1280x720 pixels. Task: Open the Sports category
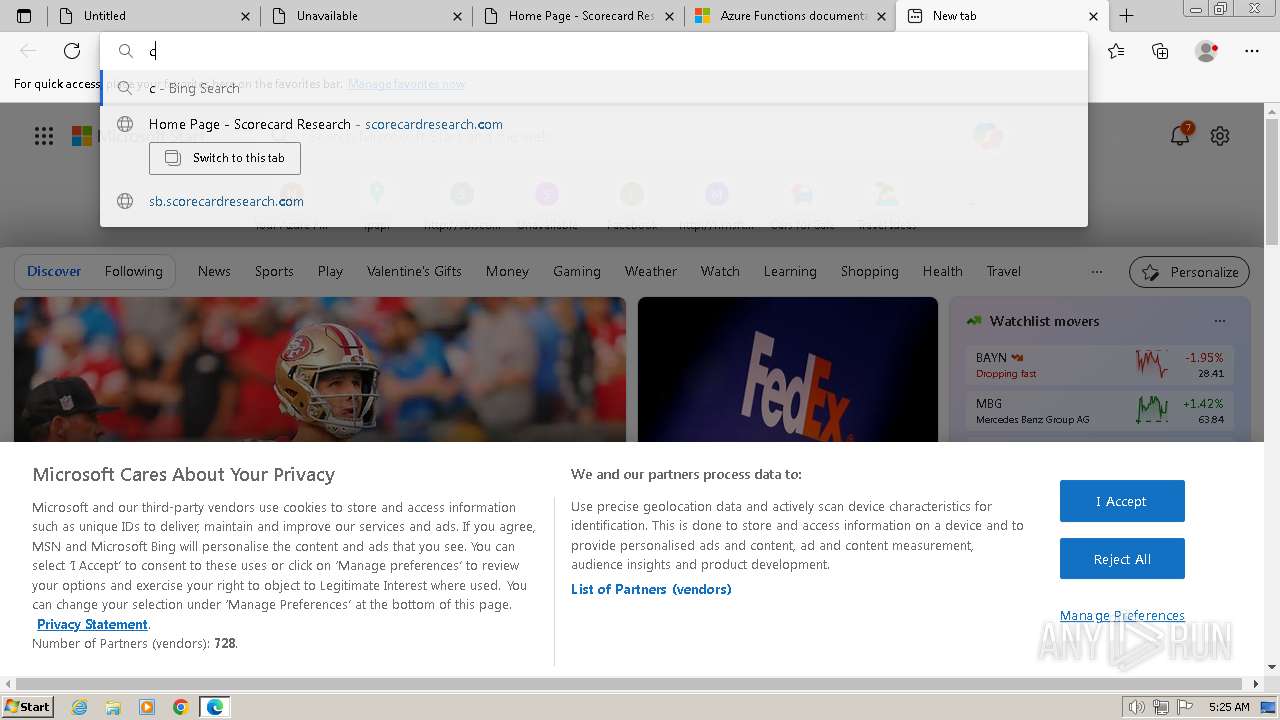point(274,271)
